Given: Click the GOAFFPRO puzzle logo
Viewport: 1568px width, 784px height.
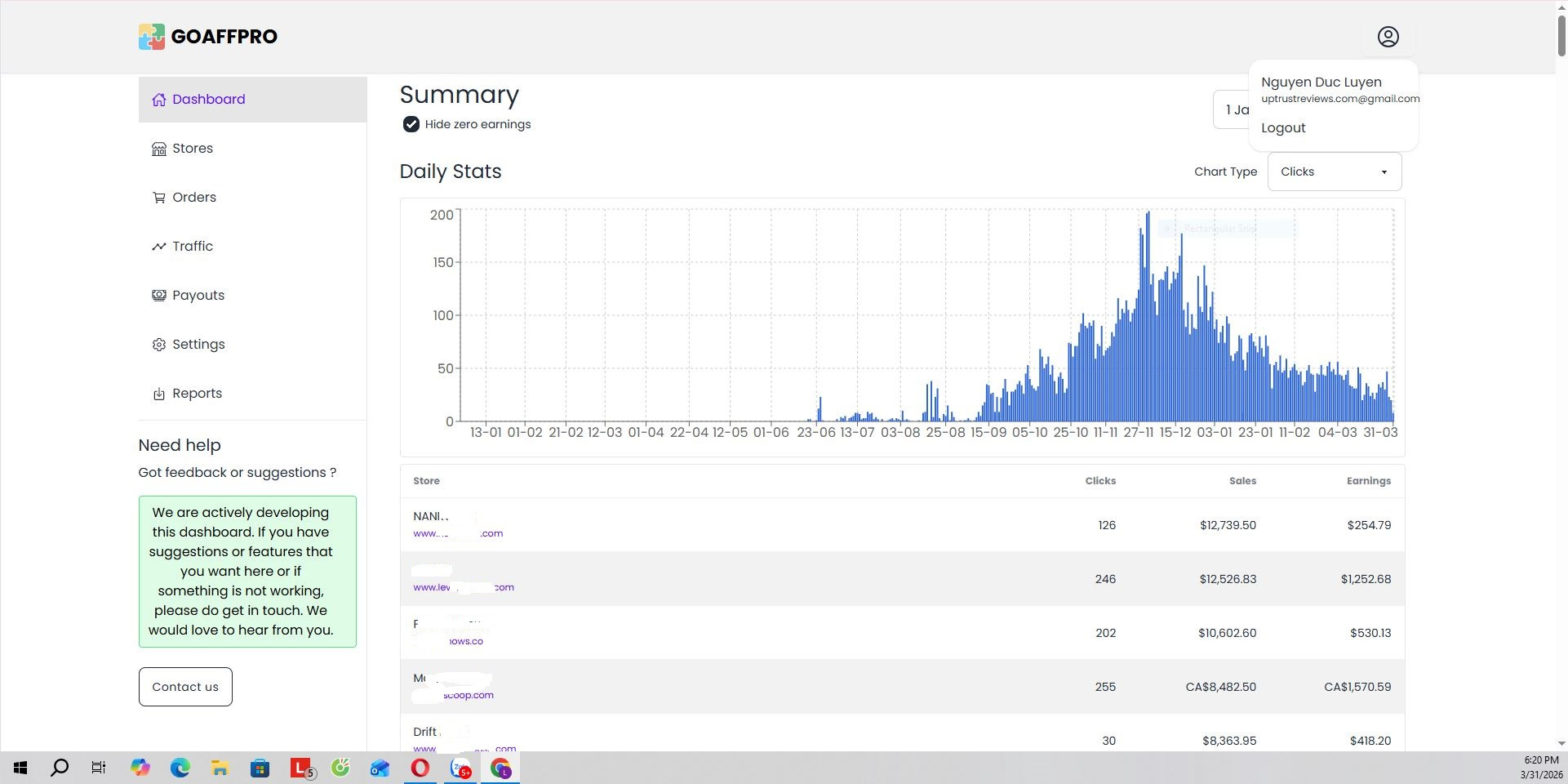Looking at the screenshot, I should [151, 37].
